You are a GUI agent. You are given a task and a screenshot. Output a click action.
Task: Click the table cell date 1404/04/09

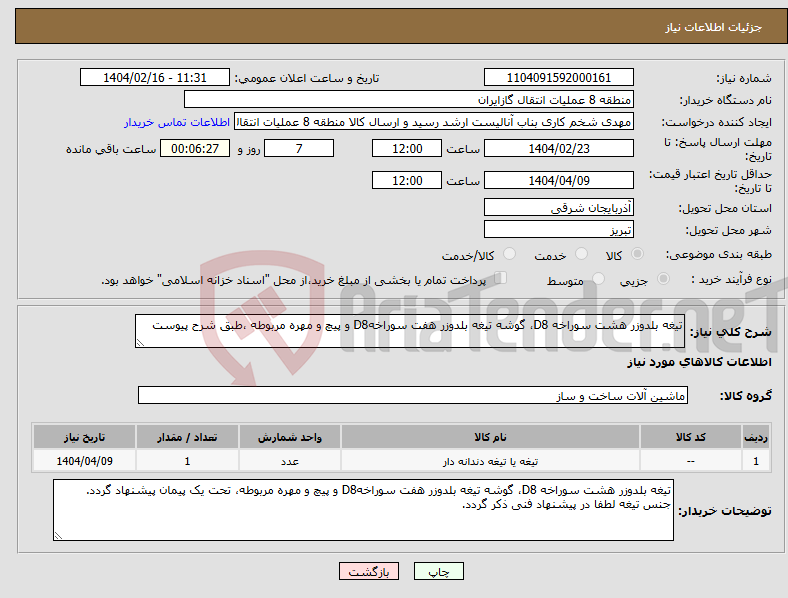84,461
